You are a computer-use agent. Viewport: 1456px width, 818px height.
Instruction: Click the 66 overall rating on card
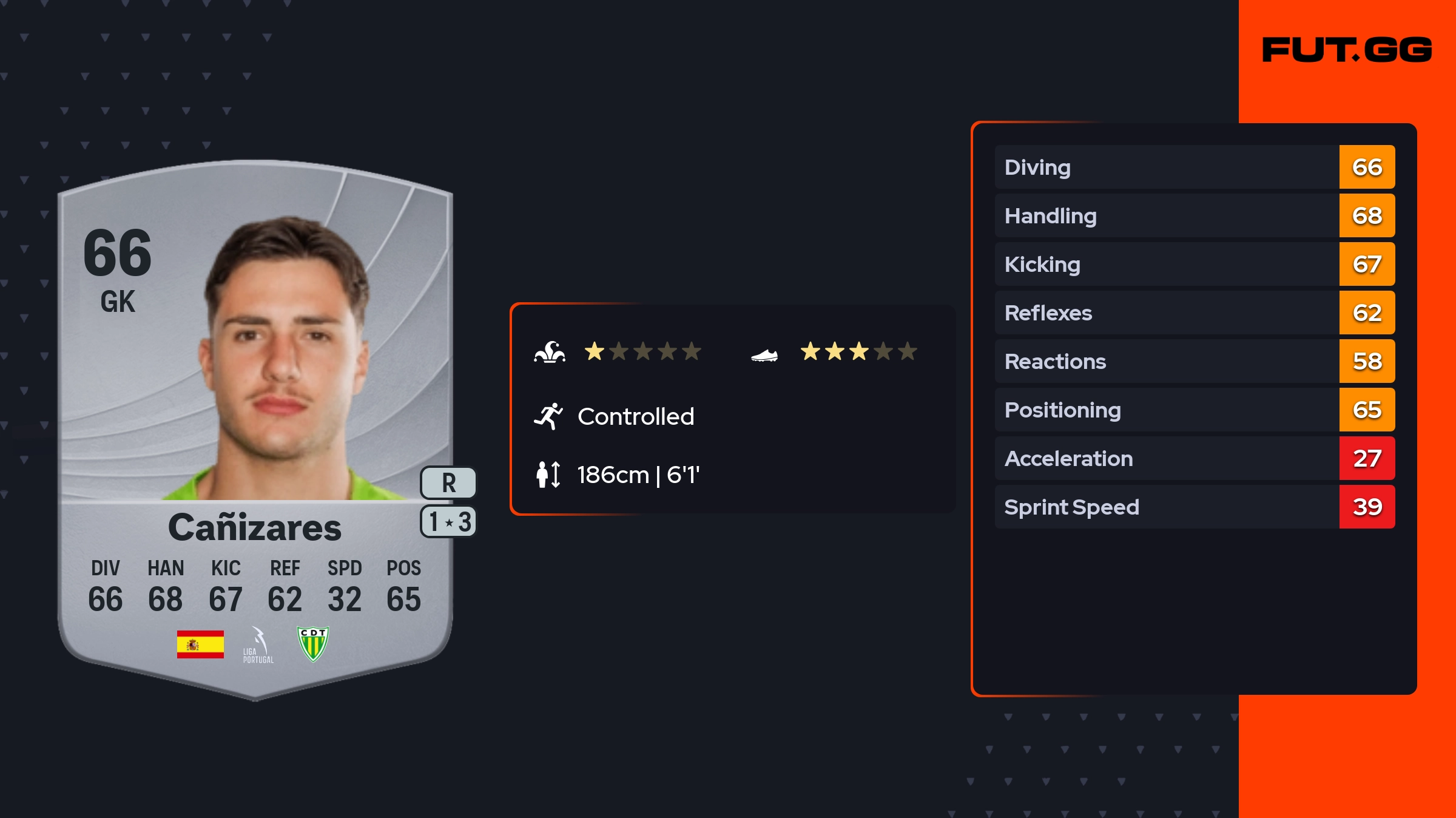click(x=118, y=253)
